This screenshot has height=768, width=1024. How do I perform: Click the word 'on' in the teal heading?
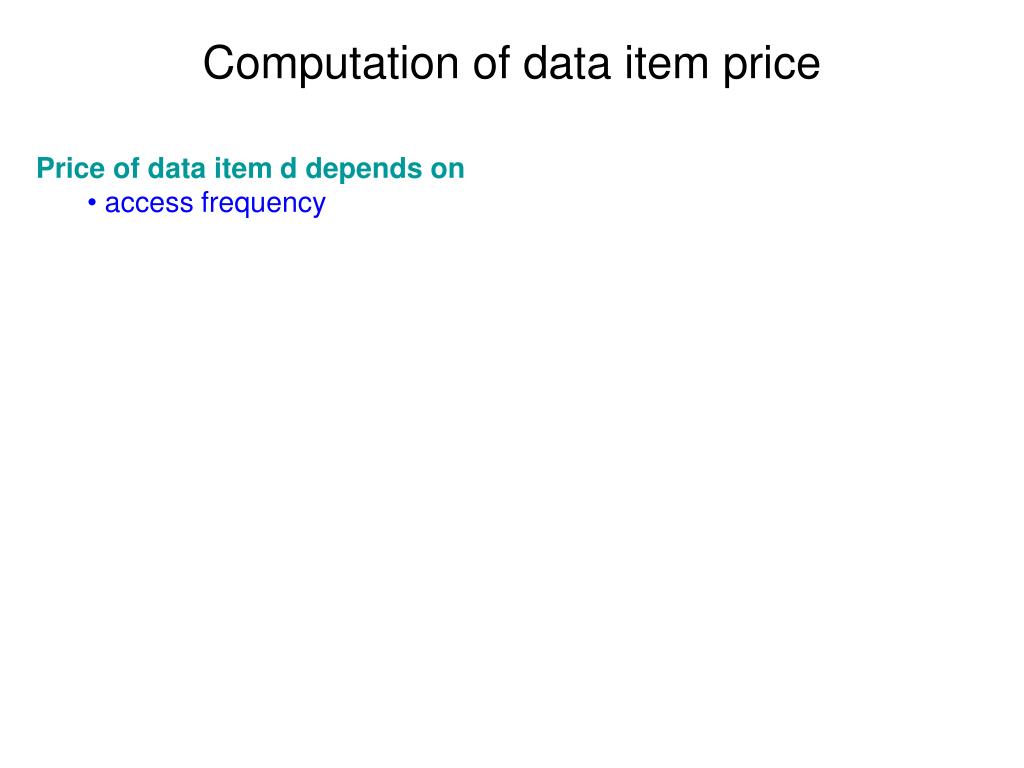tap(448, 169)
